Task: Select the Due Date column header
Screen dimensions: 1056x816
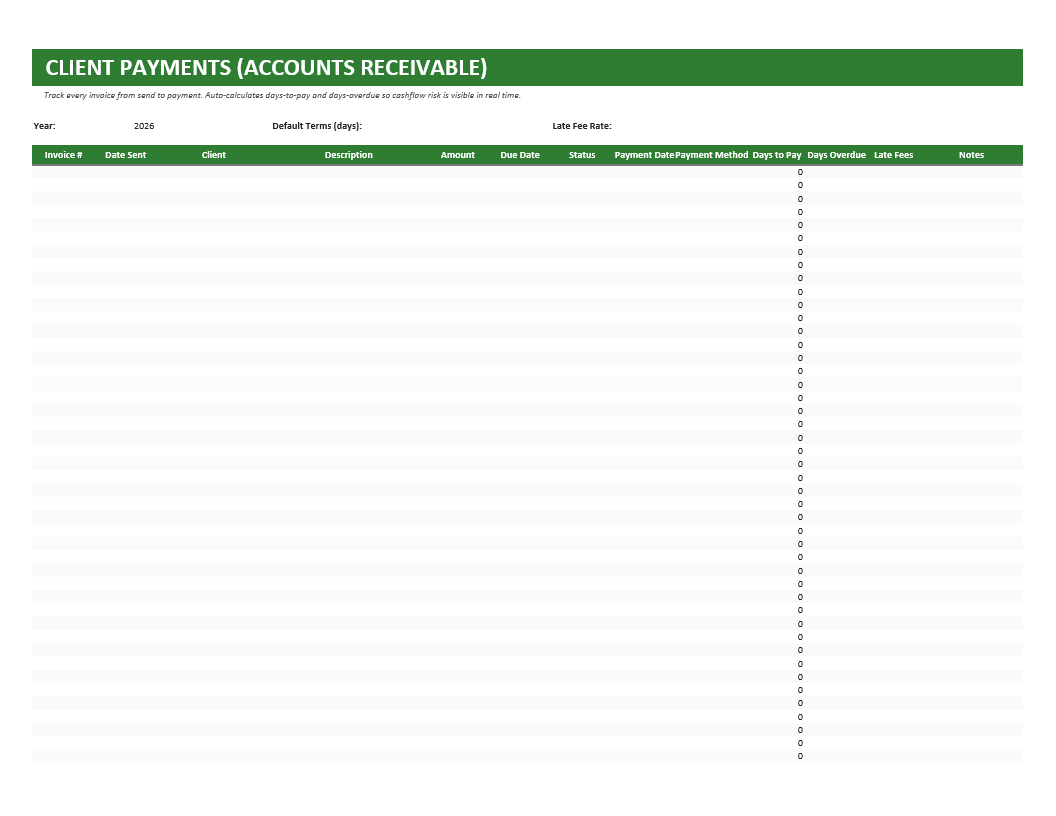Action: (x=520, y=155)
